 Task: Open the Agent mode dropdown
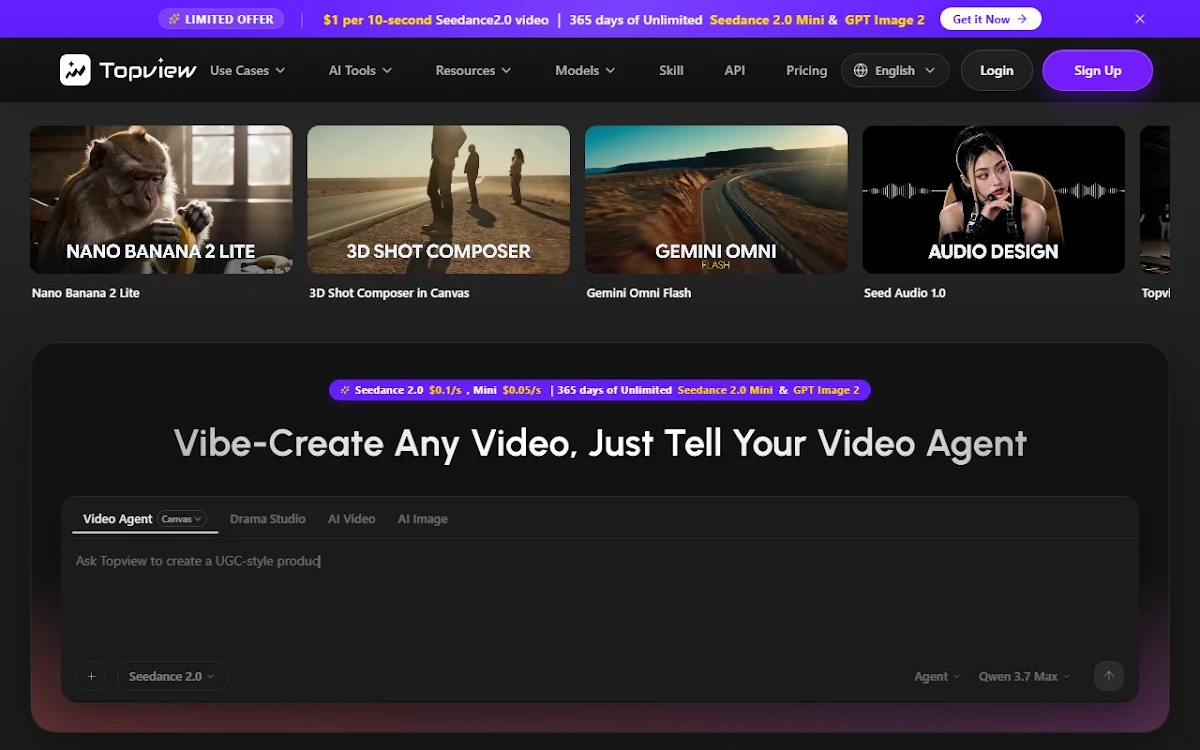937,677
